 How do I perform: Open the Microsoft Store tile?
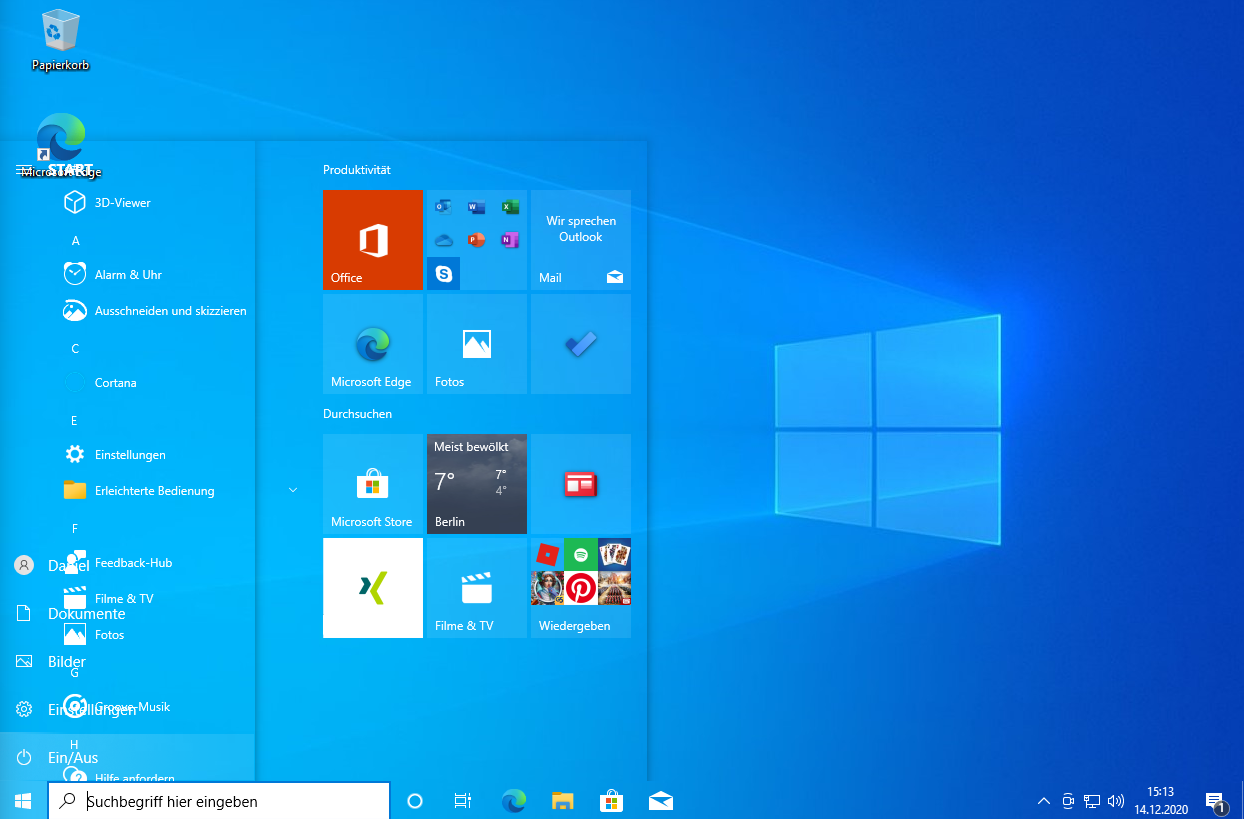click(x=373, y=484)
